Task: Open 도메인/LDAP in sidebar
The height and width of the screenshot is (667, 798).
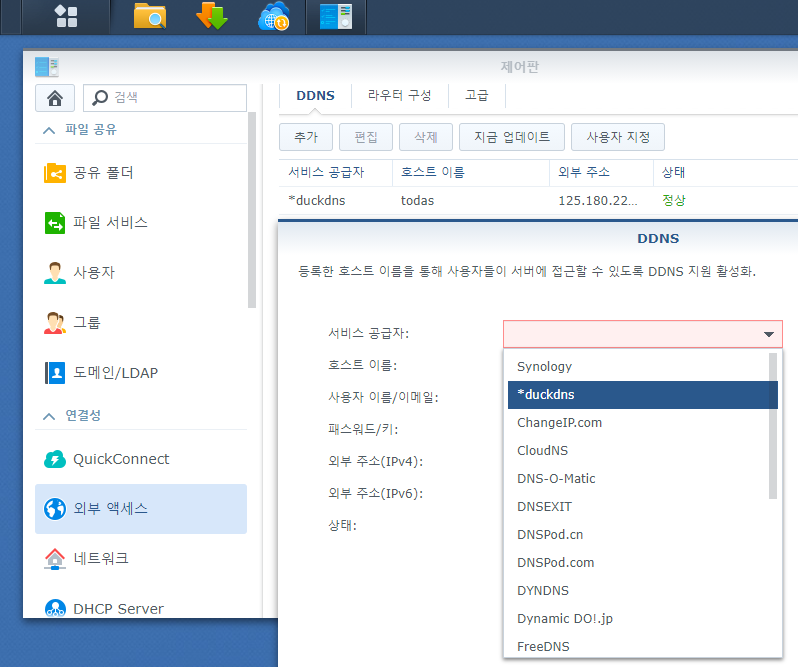Action: click(x=141, y=372)
